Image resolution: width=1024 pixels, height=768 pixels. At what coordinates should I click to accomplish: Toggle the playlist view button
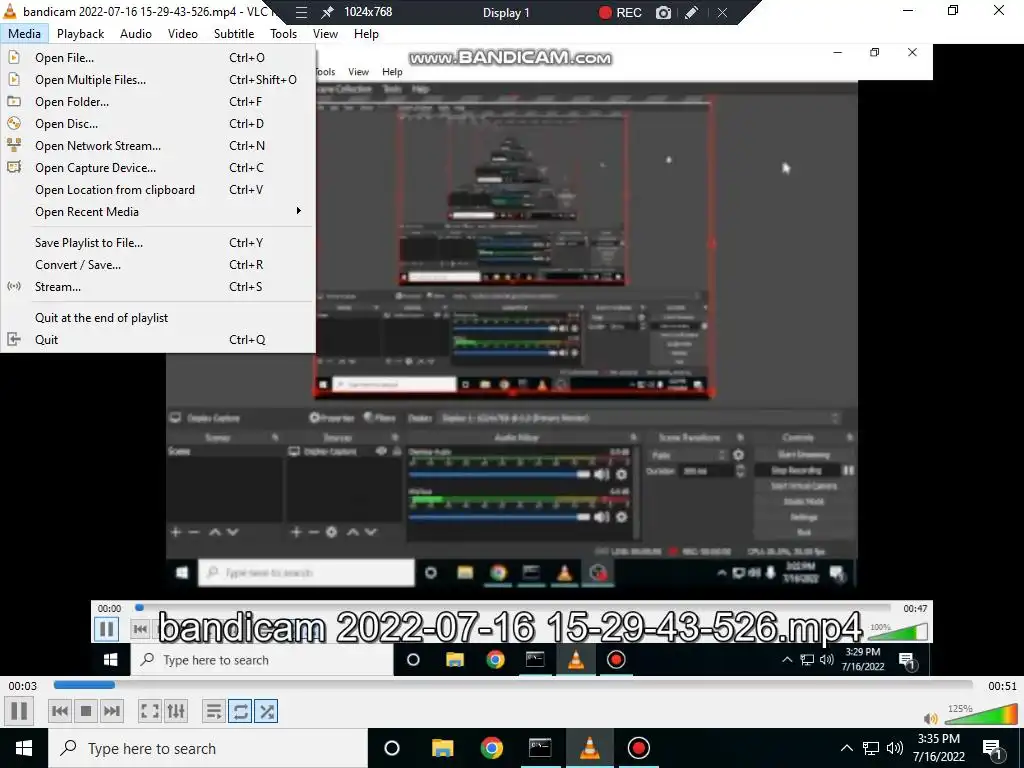214,711
